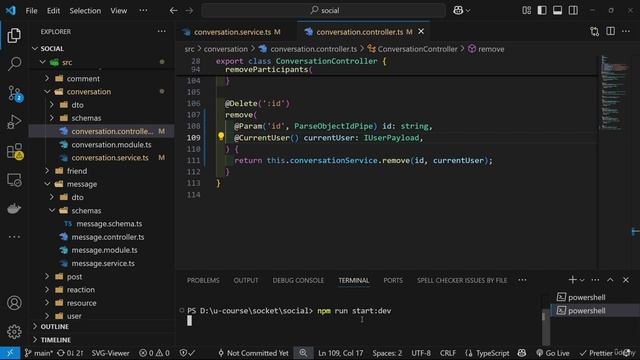Viewport: 640px width, 360px height.
Task: Switch to the DEBUG CONSOLE tab
Action: (298, 280)
